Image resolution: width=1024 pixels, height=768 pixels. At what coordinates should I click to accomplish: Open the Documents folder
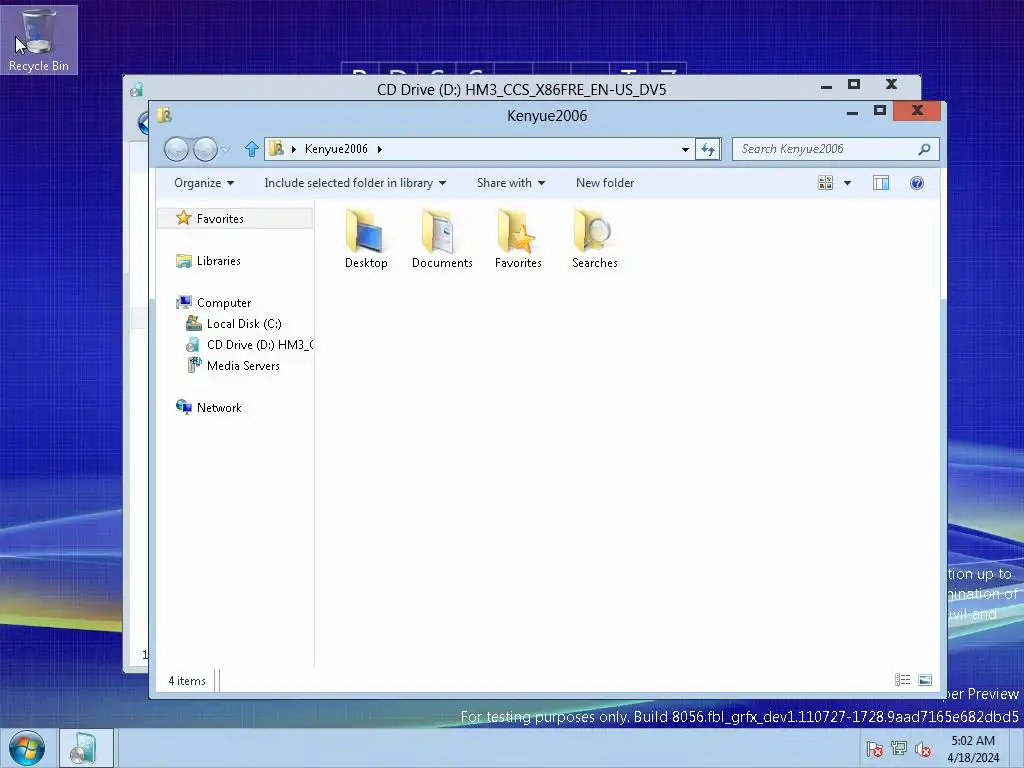click(x=442, y=239)
